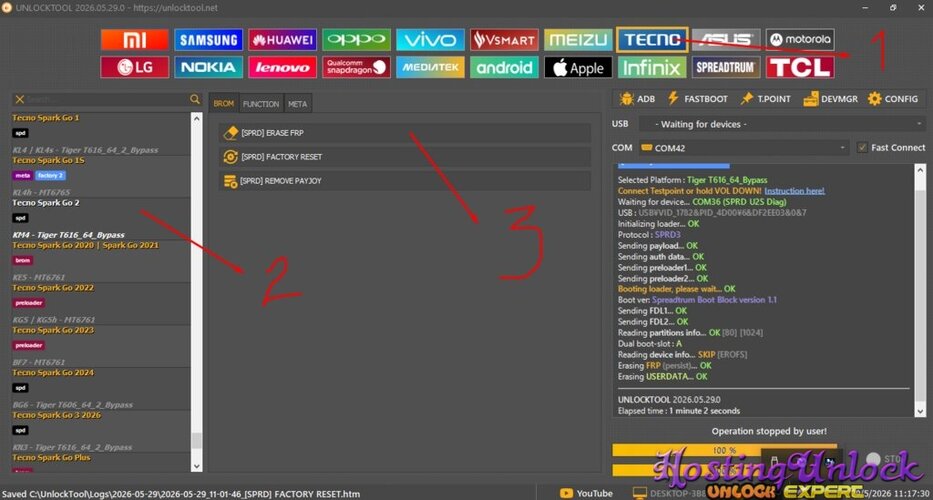Click the model search input field
933x500 pixels.
pyautogui.click(x=107, y=99)
